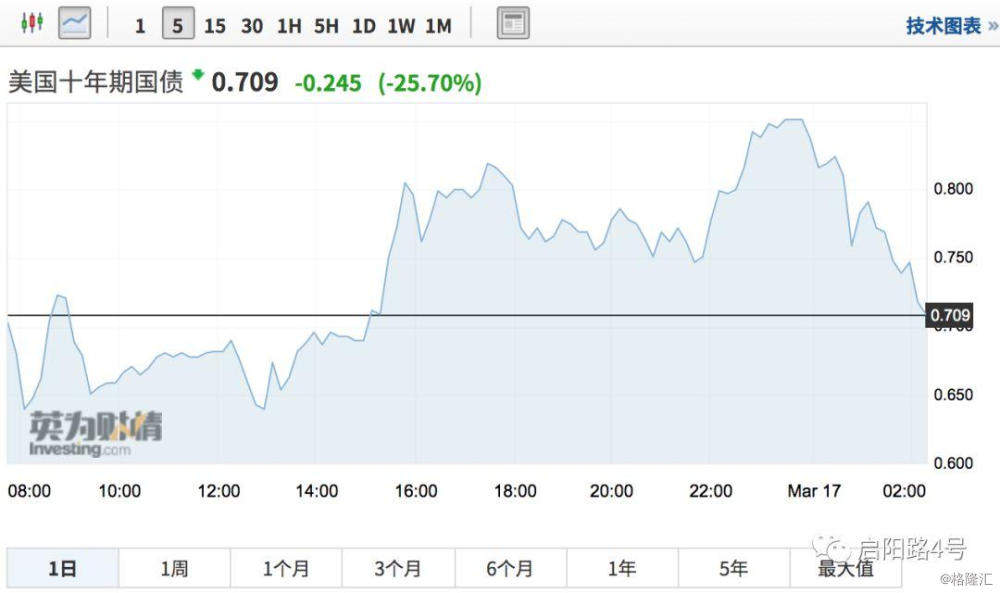1000x593 pixels.
Task: Select the 5H interval option
Action: (326, 26)
